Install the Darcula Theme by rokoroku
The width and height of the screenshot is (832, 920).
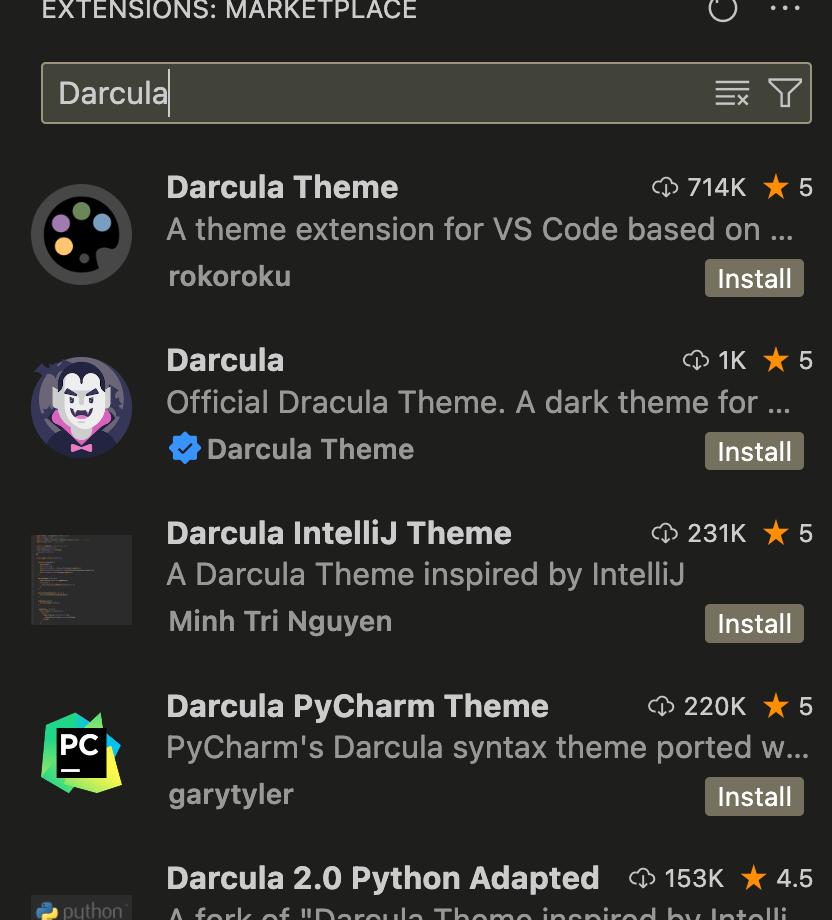754,278
